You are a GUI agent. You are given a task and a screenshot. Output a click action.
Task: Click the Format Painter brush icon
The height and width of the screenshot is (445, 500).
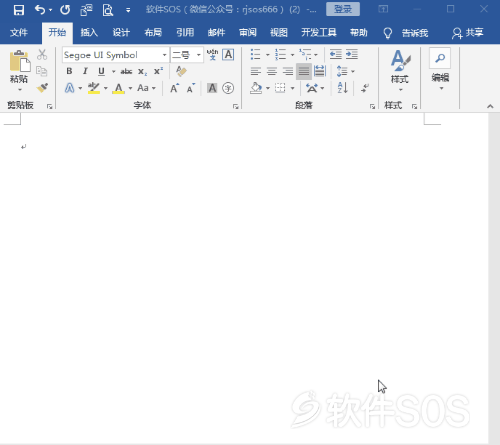42,88
